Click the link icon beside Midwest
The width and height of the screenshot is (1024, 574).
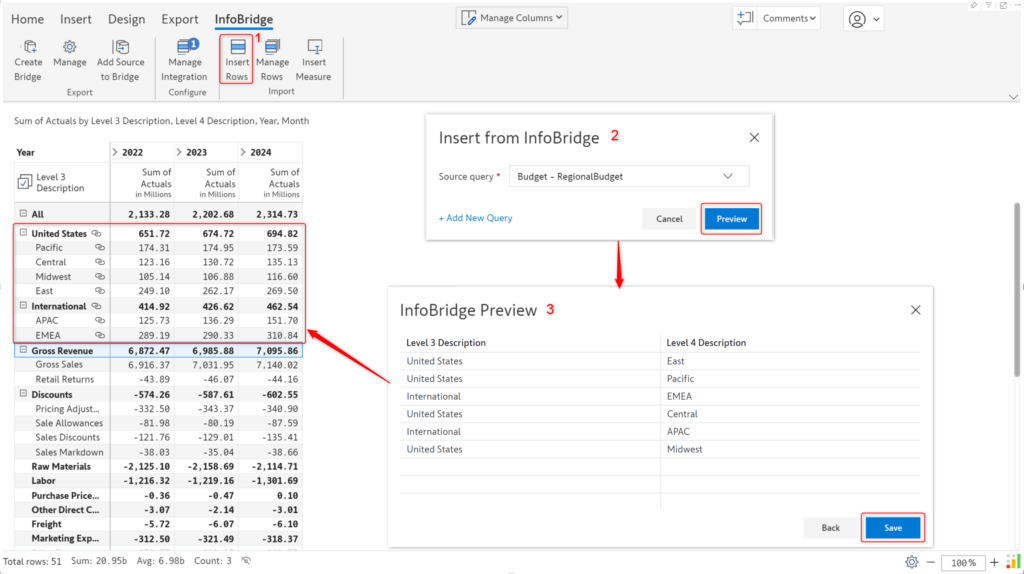[x=100, y=276]
